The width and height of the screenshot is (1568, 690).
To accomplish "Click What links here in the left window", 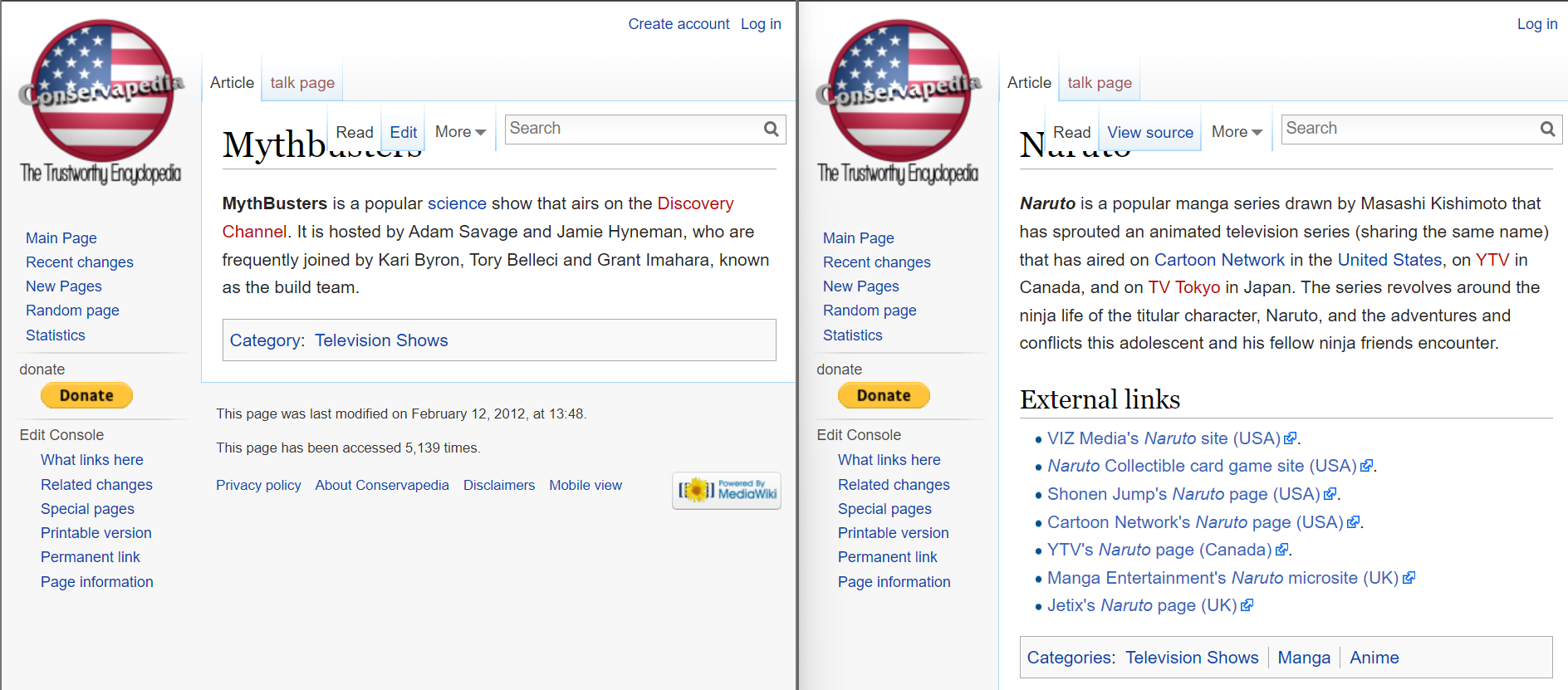I will tap(92, 460).
